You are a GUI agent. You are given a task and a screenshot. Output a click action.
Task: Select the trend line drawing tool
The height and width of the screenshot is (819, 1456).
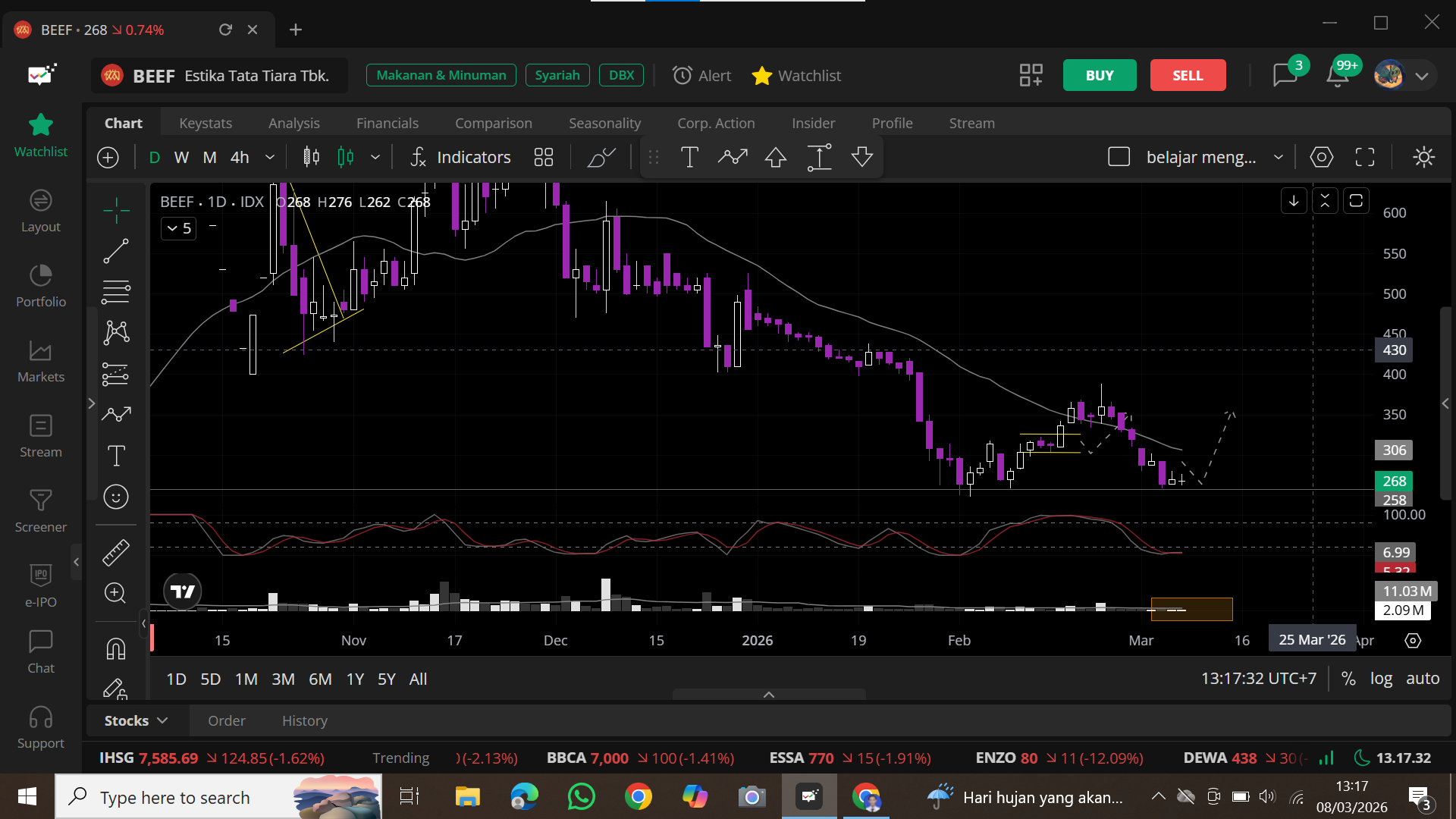click(116, 251)
